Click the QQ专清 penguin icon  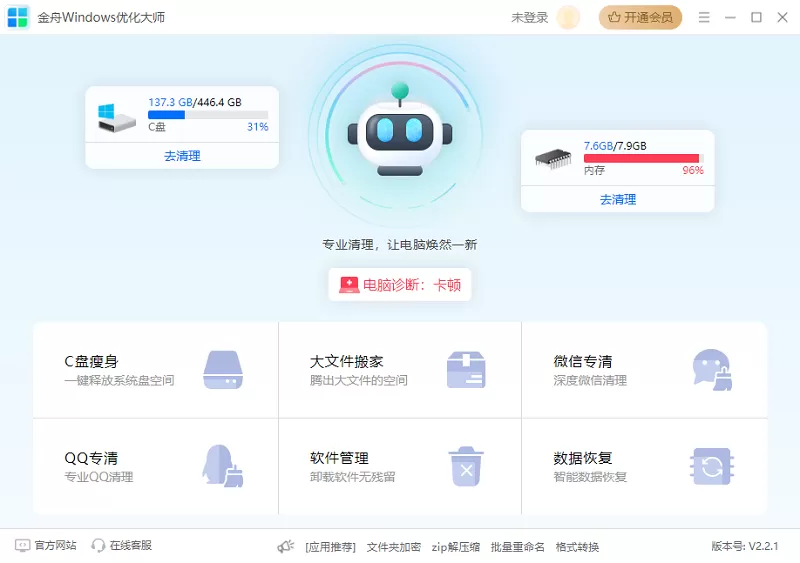[222, 466]
